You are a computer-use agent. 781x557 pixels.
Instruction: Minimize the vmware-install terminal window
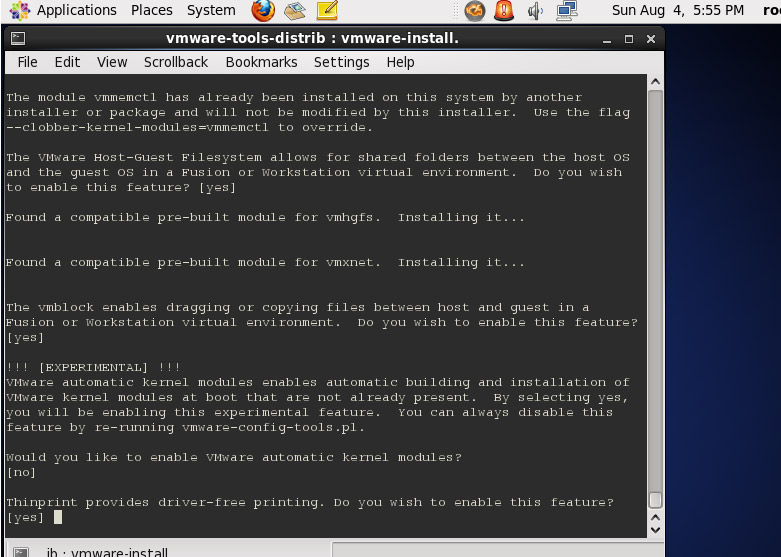[607, 39]
